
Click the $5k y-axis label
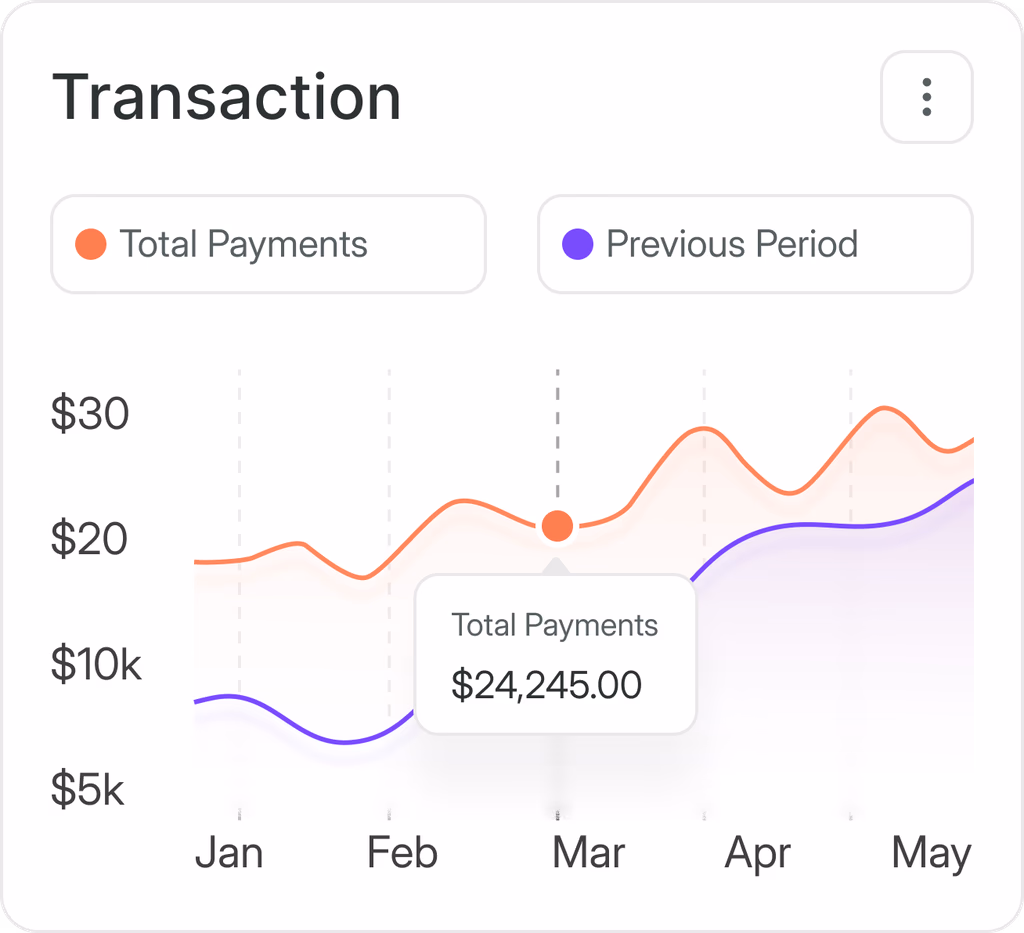[88, 789]
